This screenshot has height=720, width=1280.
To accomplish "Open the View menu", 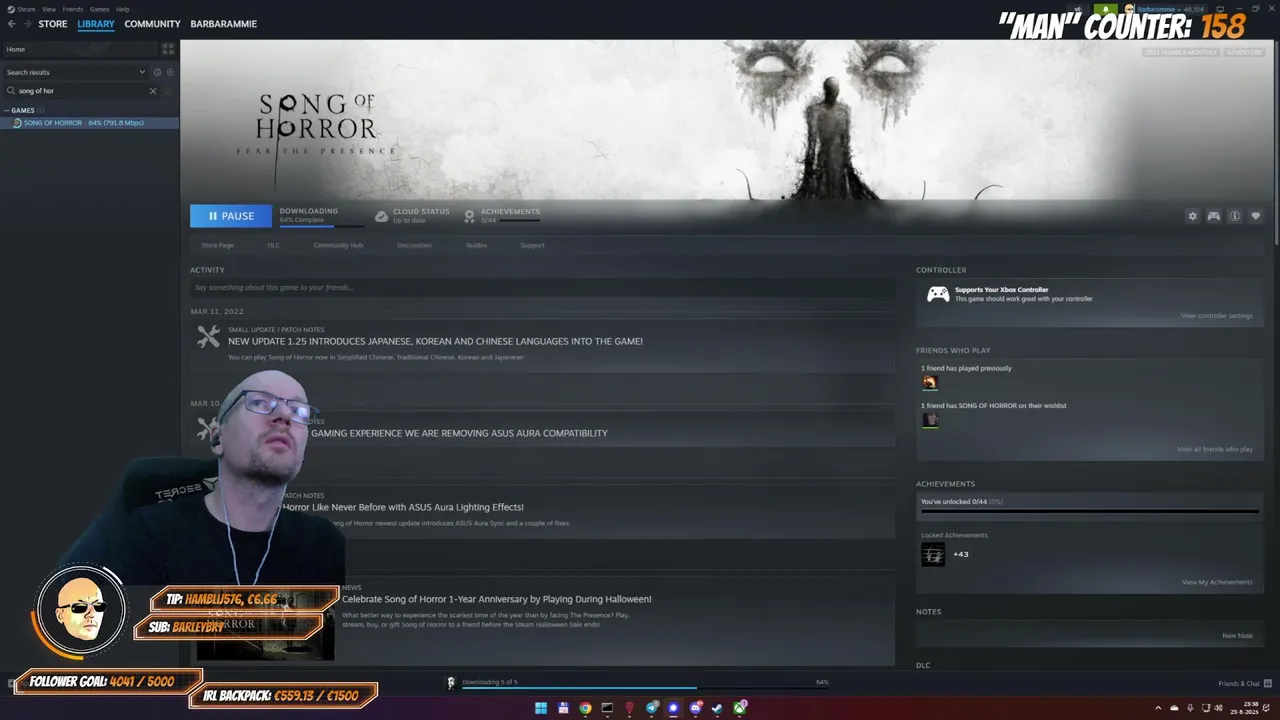I will click(x=48, y=9).
